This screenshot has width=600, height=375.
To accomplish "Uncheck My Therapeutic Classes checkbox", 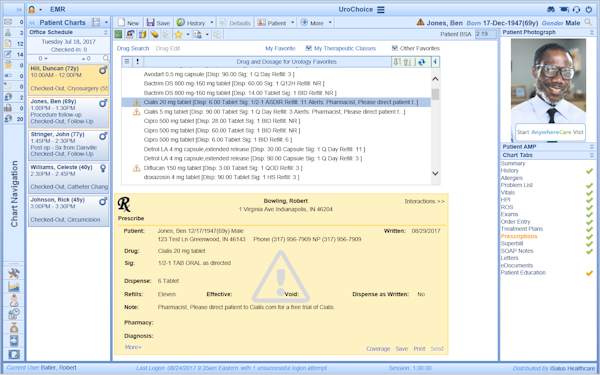I will (x=309, y=48).
